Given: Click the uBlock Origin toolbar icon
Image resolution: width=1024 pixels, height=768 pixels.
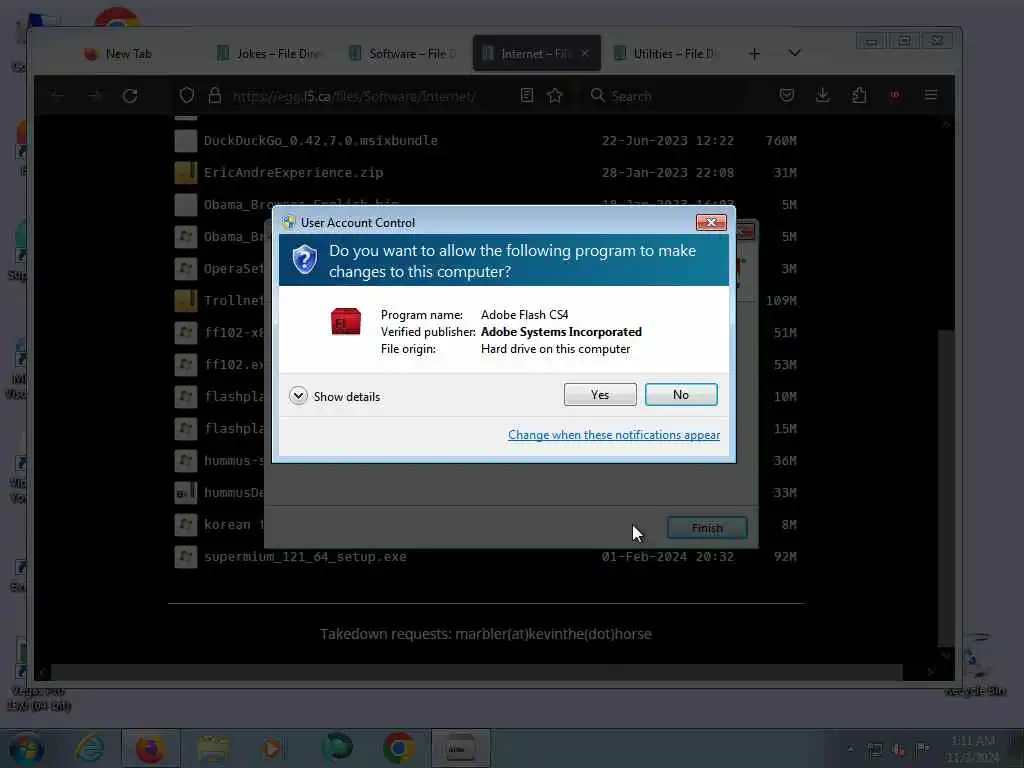Looking at the screenshot, I should pos(895,95).
